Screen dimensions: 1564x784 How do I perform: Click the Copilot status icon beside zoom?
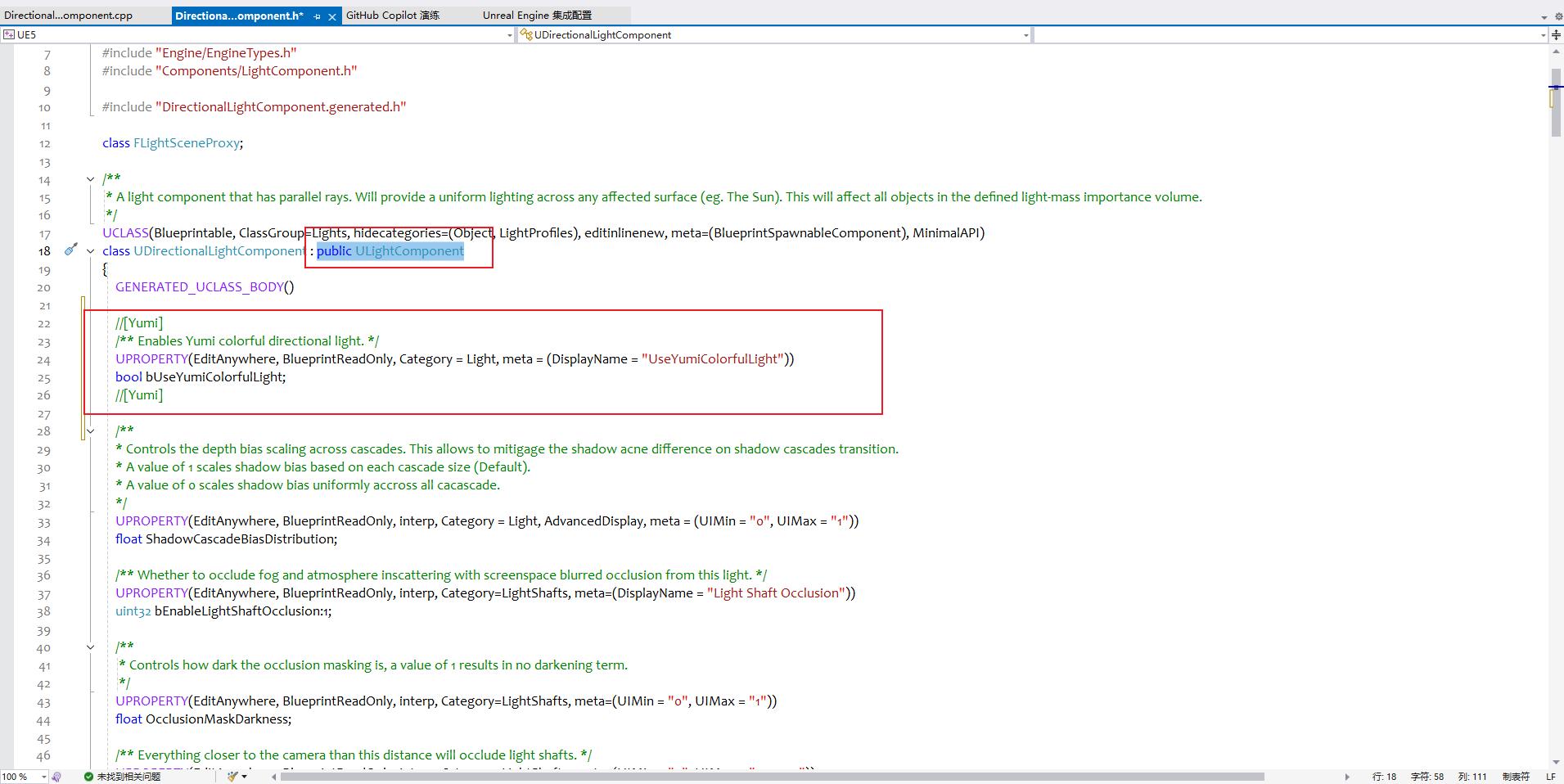coord(56,777)
